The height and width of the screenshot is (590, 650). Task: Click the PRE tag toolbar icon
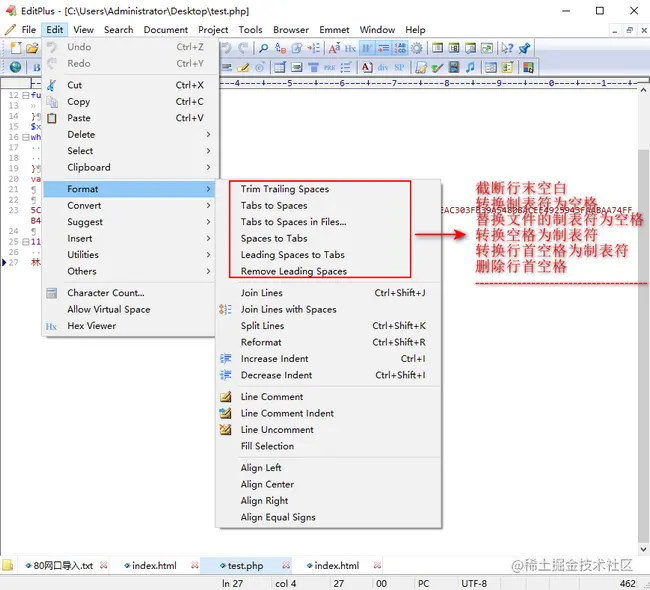330,67
